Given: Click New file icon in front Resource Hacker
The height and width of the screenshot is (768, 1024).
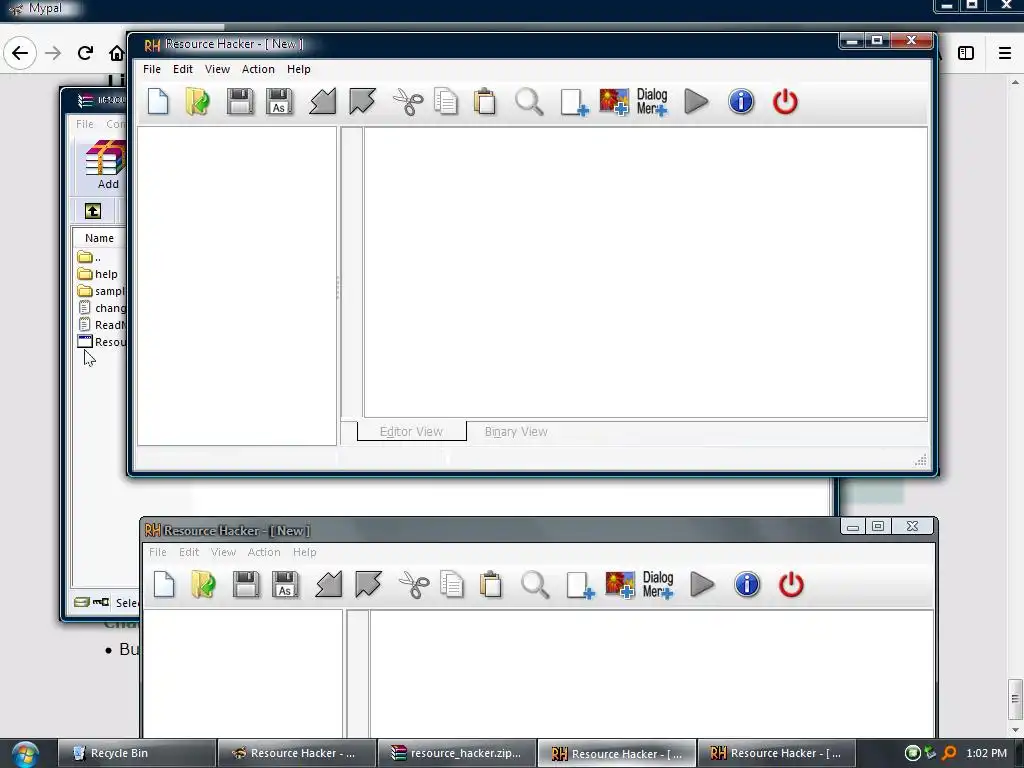Looking at the screenshot, I should pyautogui.click(x=158, y=102).
